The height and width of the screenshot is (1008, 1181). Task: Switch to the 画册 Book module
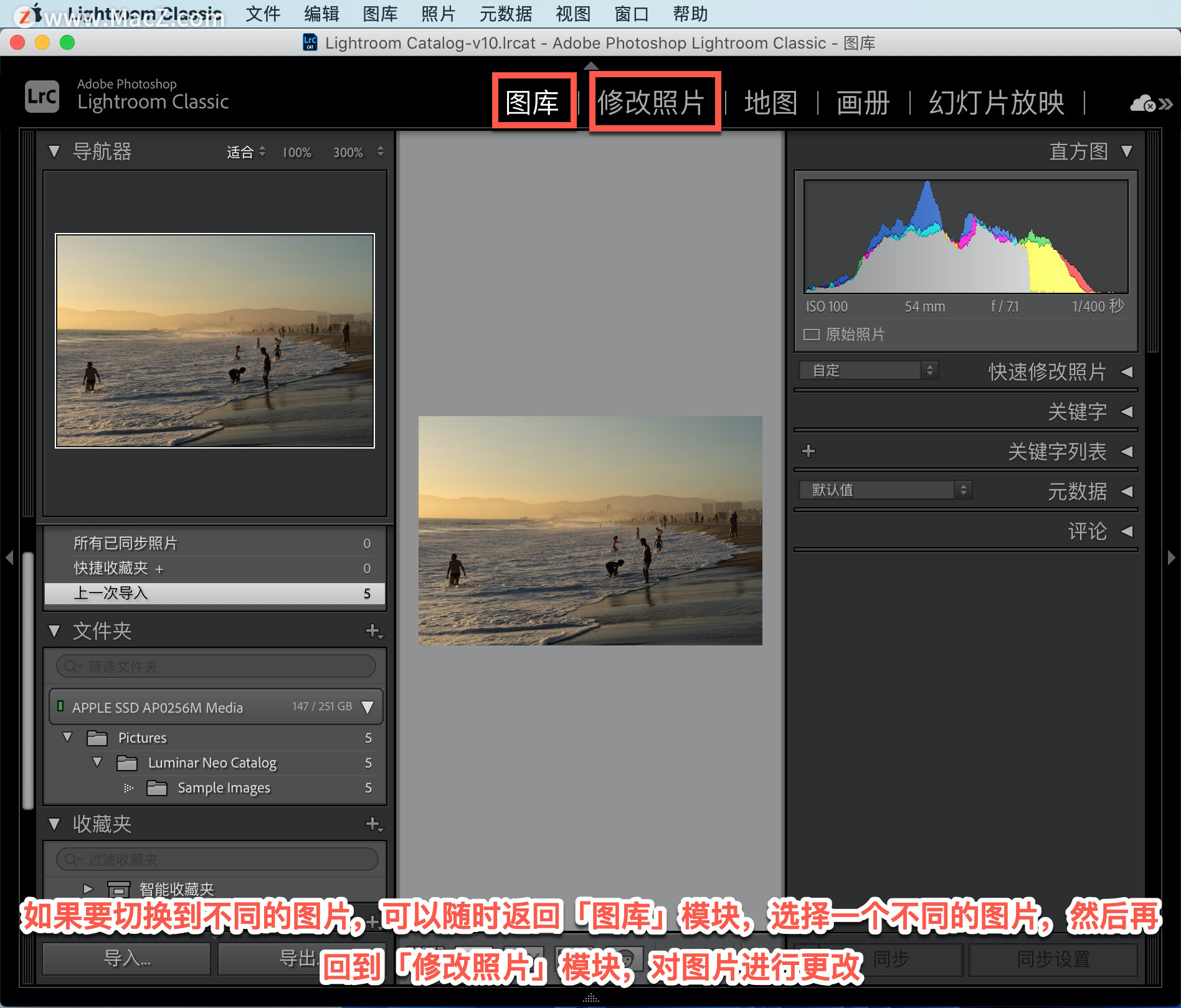863,103
